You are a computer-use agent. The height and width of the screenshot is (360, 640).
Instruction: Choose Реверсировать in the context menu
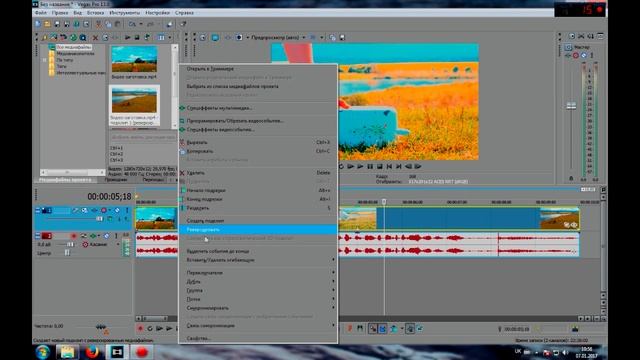click(x=258, y=229)
